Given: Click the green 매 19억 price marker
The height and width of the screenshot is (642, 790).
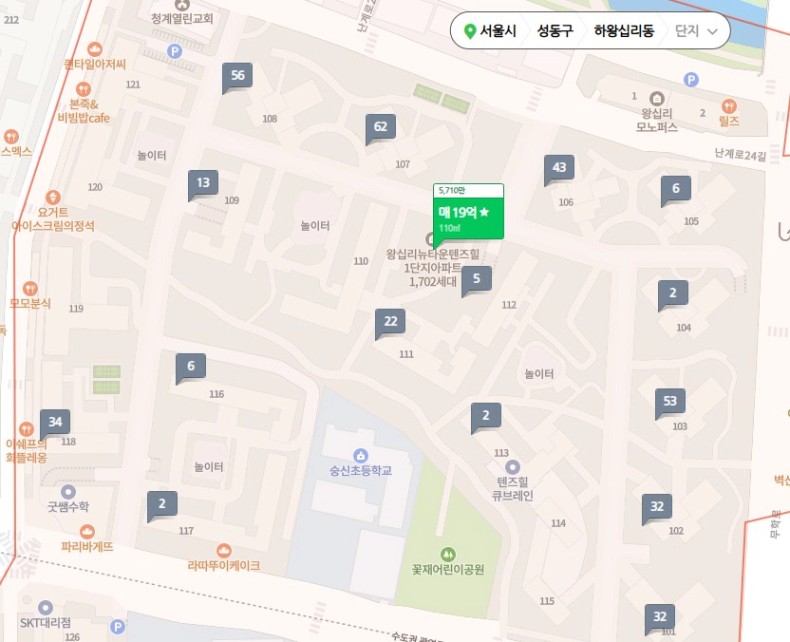Looking at the screenshot, I should pyautogui.click(x=468, y=213).
